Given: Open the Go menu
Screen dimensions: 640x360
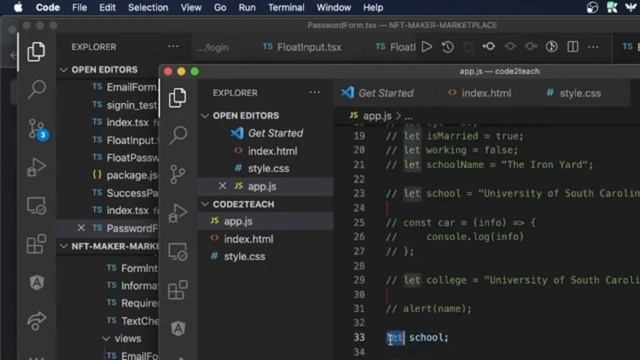Looking at the screenshot, I should point(220,7).
